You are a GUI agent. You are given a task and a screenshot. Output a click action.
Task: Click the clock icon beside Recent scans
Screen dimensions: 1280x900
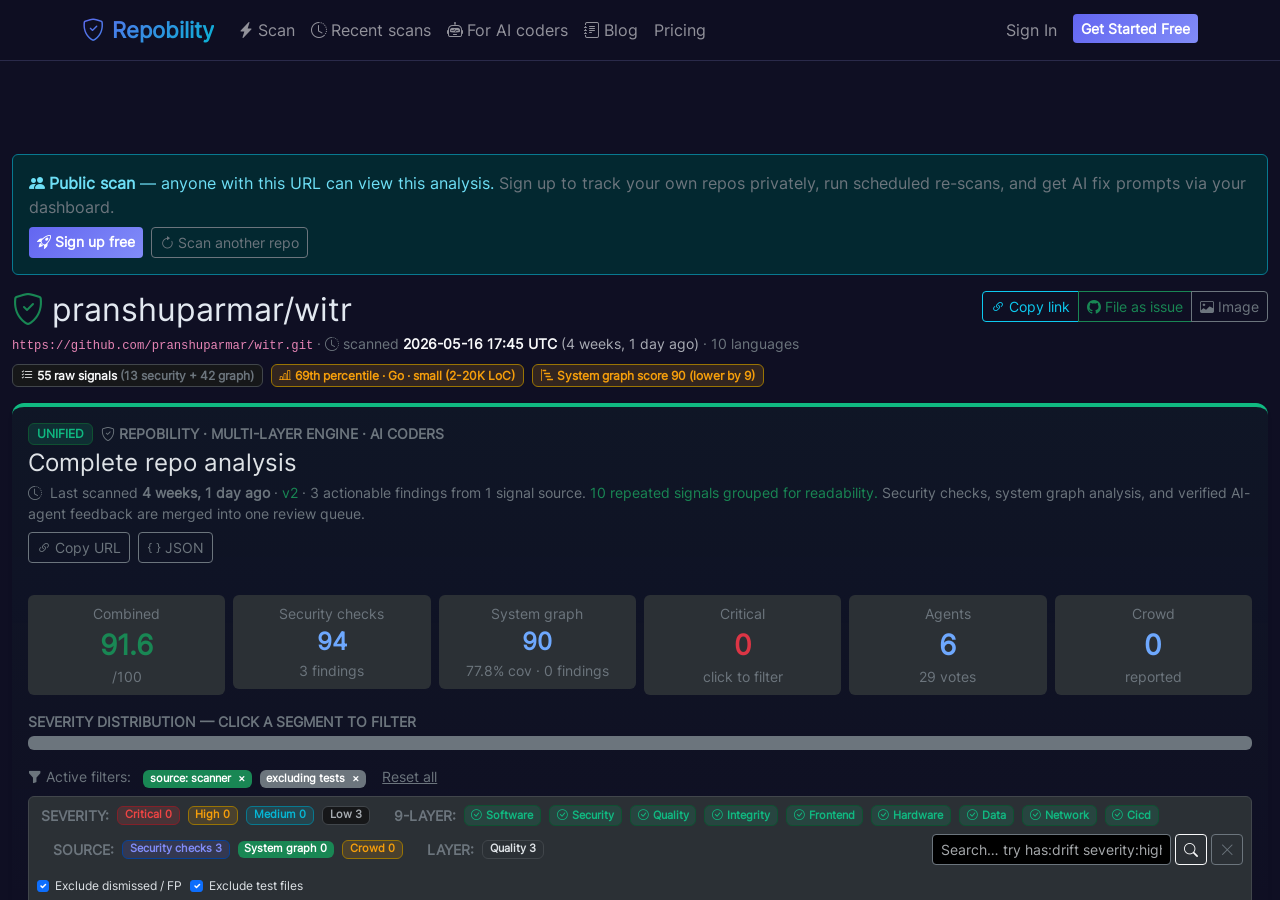(x=319, y=30)
